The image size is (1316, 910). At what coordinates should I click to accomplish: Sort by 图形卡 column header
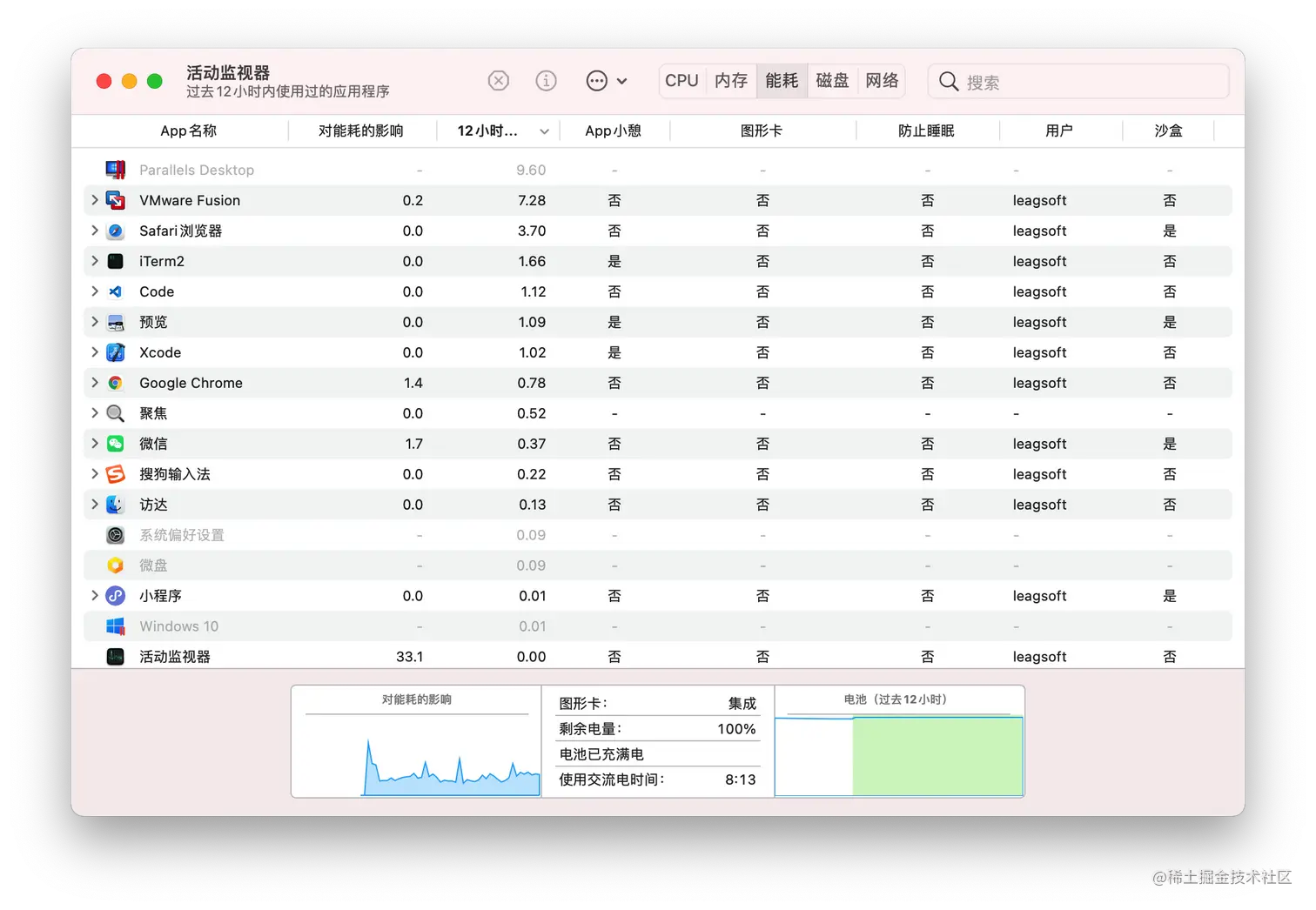pyautogui.click(x=762, y=130)
